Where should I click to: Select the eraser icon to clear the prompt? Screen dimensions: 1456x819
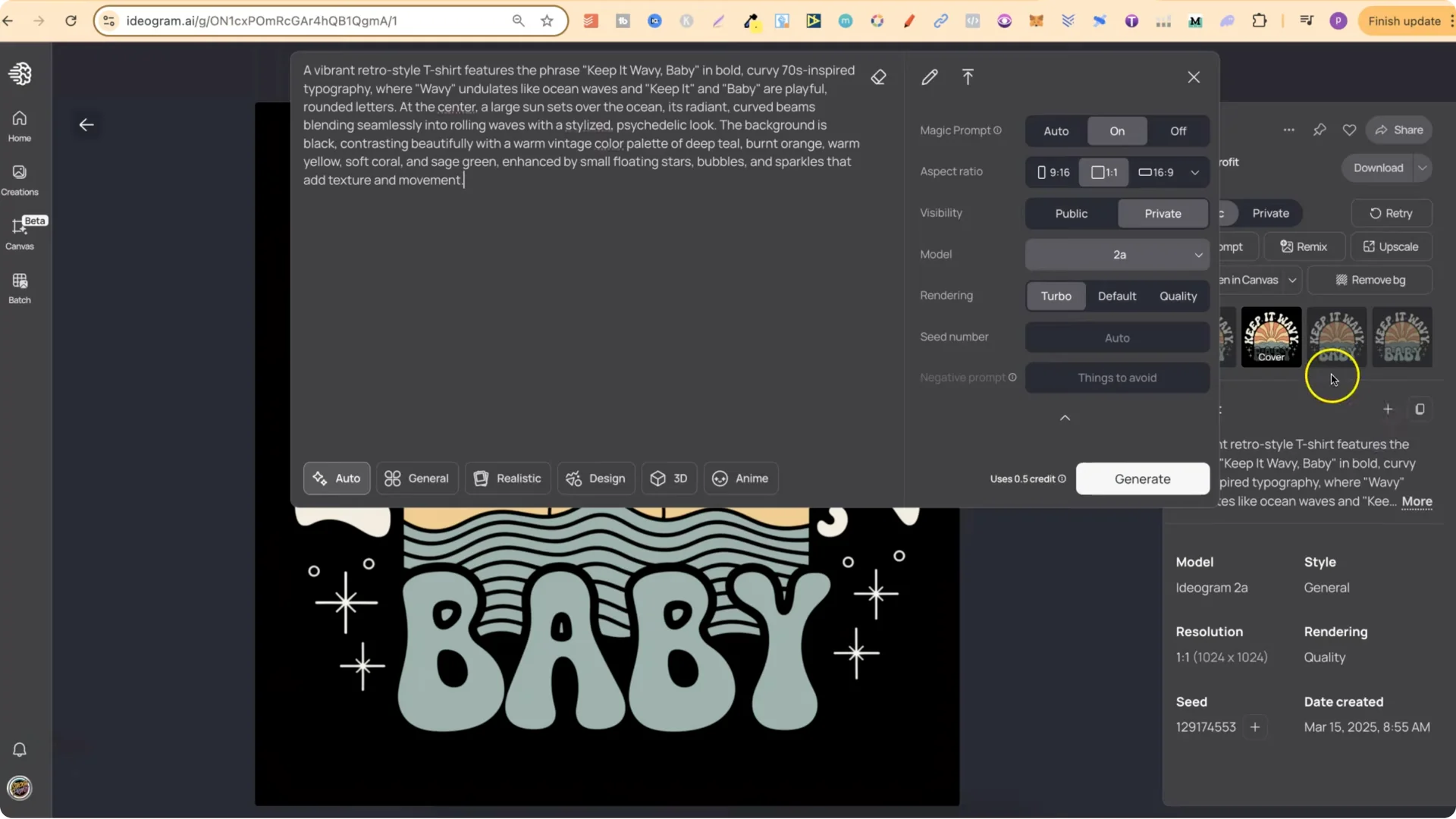(x=879, y=77)
